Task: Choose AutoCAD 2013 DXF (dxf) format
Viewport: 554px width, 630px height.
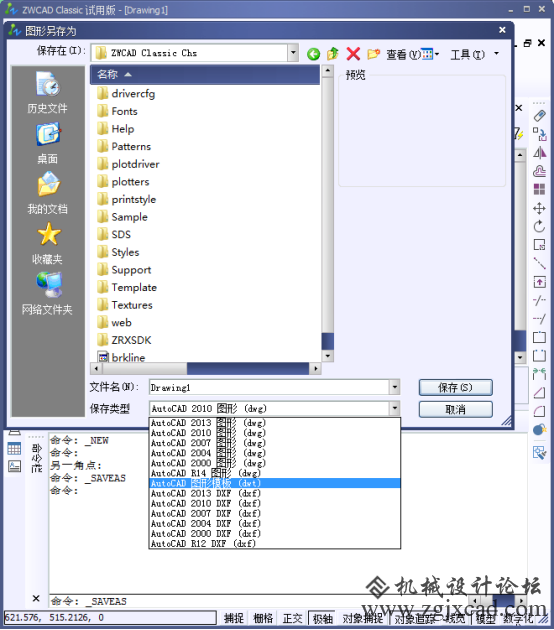Action: tap(275, 493)
